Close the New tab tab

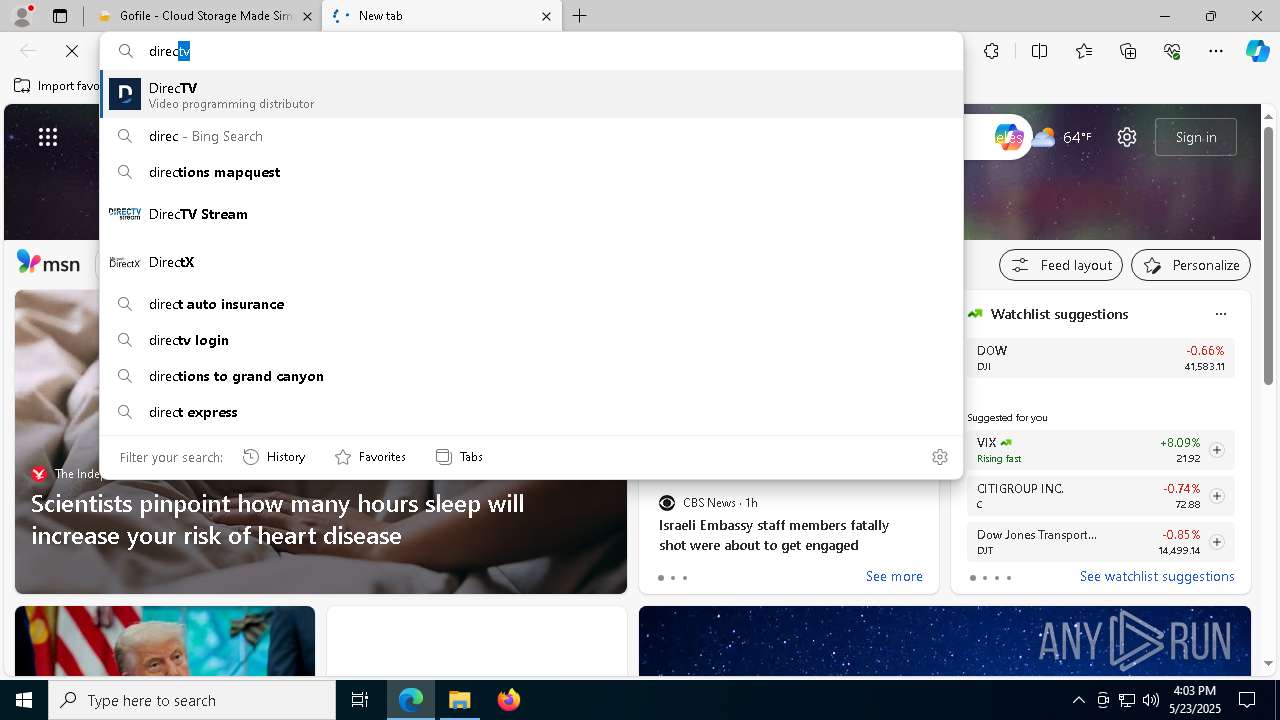(546, 16)
